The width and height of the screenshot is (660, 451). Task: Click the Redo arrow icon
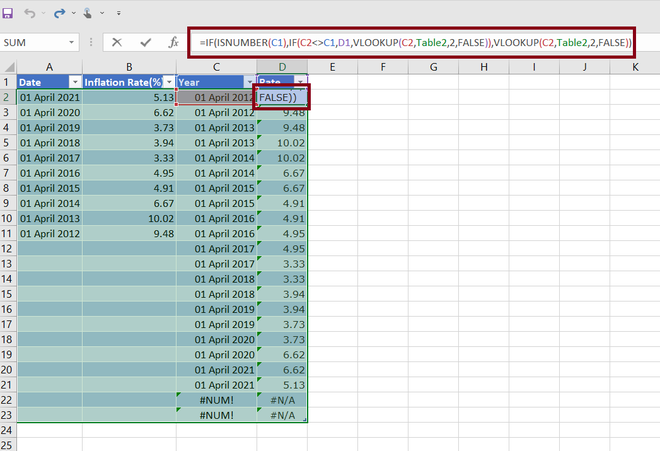[59, 13]
